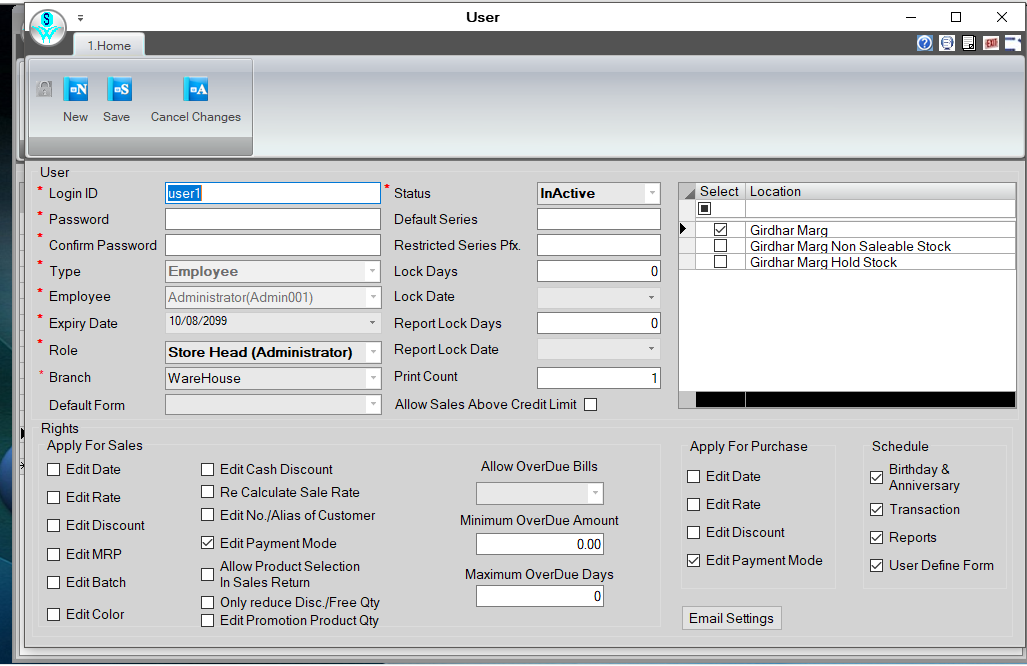This screenshot has width=1027, height=666.
Task: Click the red EXIT icon
Action: click(991, 43)
